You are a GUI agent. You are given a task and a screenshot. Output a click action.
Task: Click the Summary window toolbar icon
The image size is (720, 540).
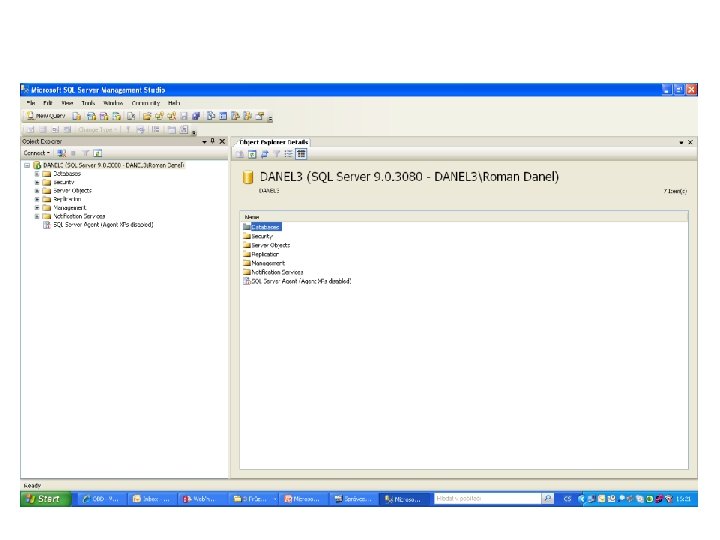click(x=223, y=116)
